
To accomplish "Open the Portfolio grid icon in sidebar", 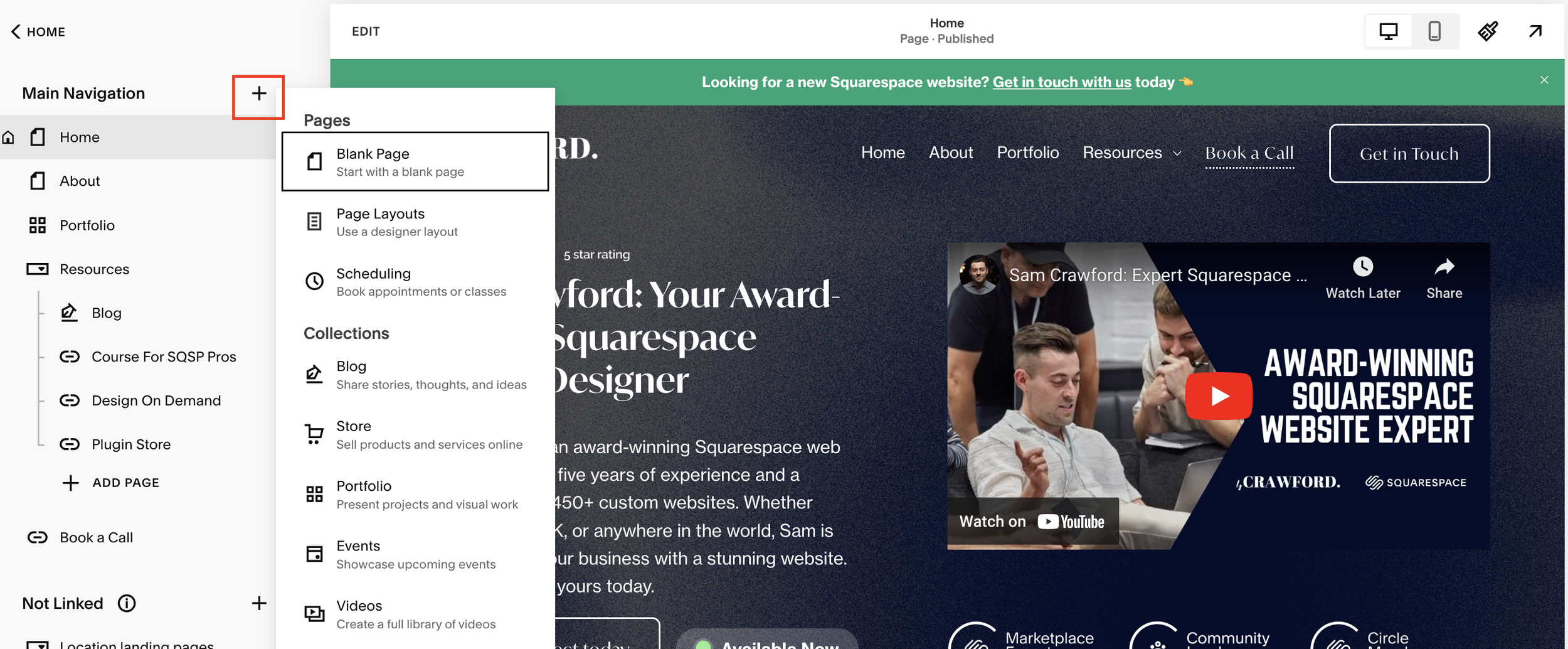I will (x=38, y=225).
